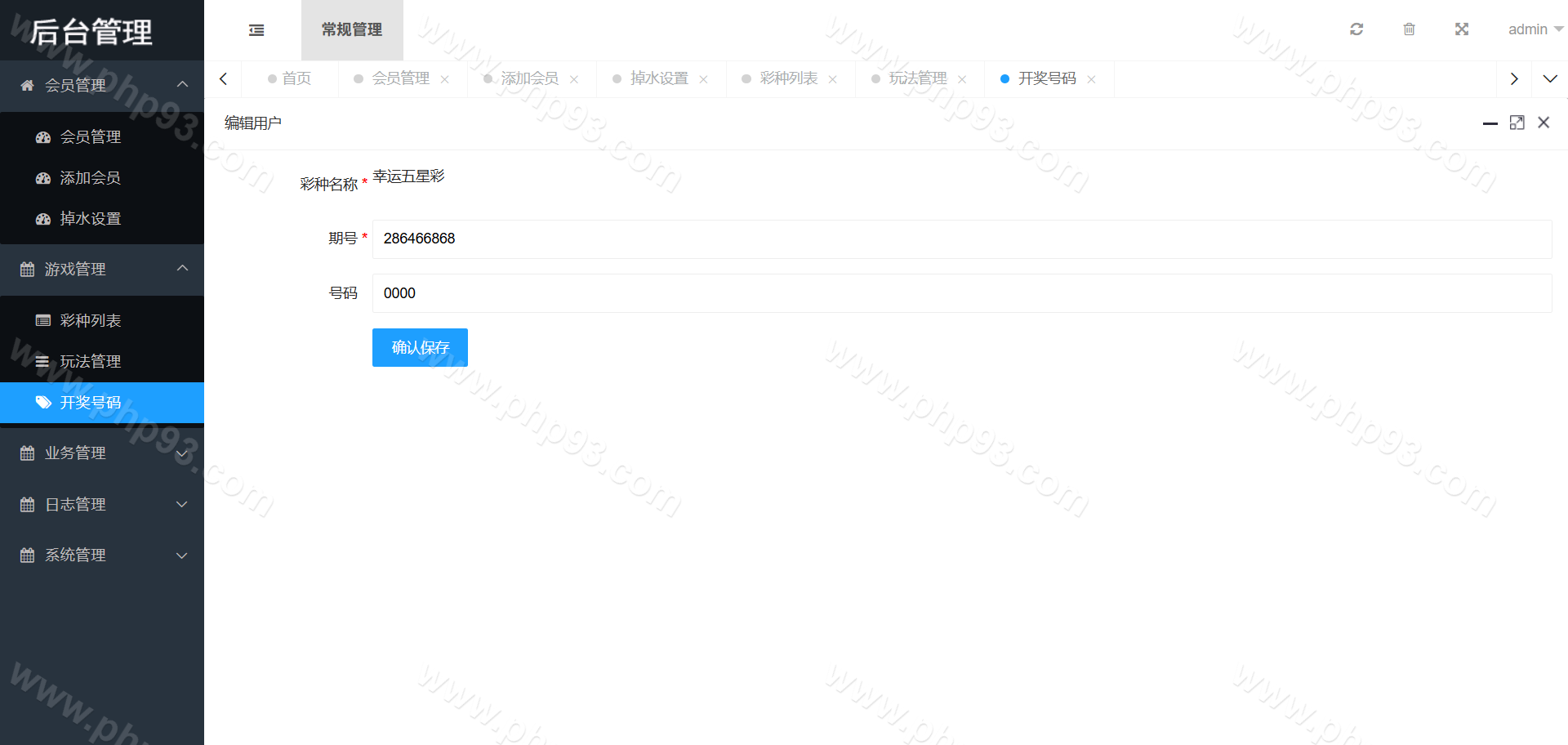
Task: Select the 常规管理 top menu
Action: [352, 30]
